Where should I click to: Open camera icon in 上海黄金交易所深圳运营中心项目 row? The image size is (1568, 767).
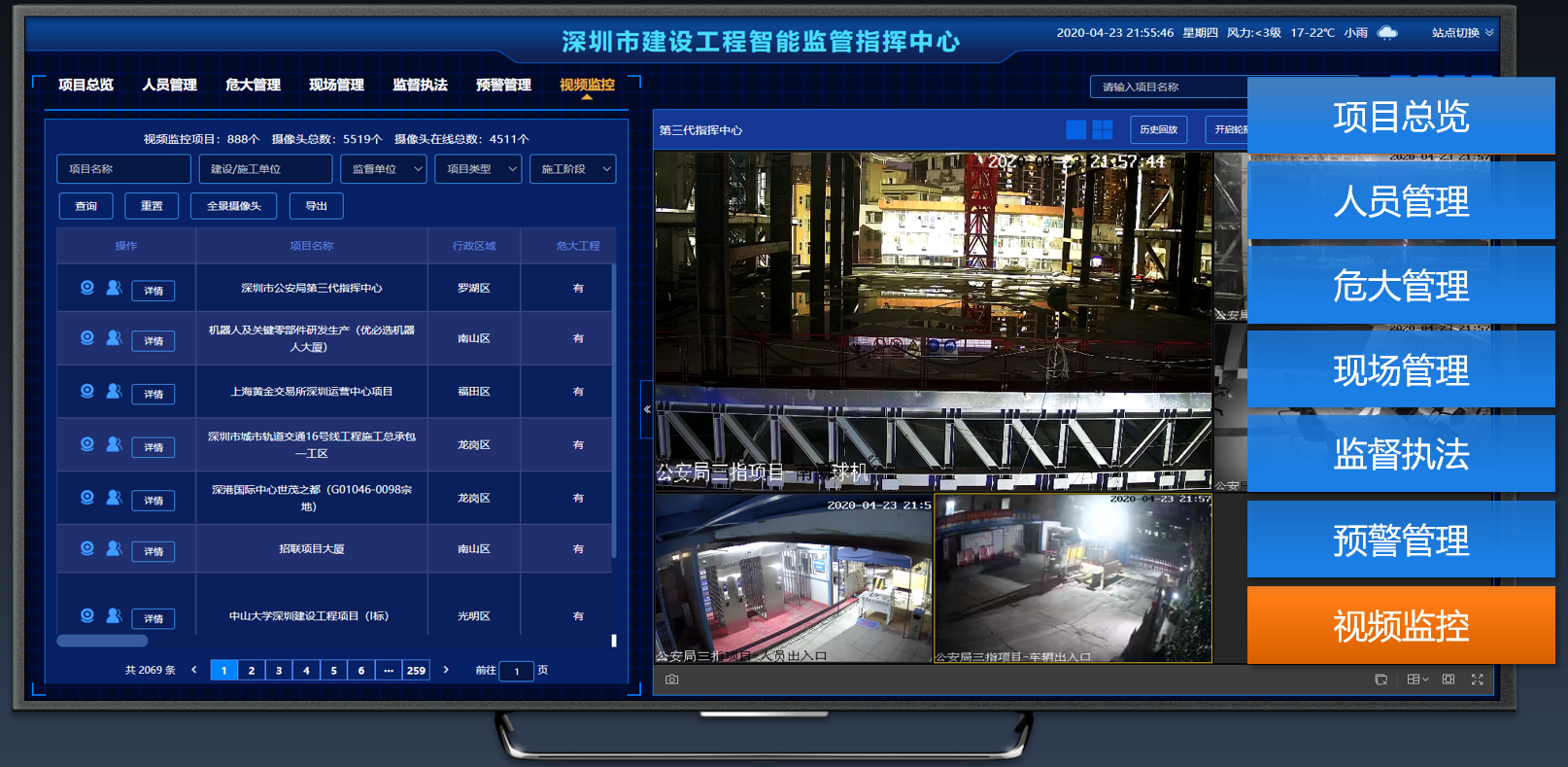click(87, 391)
